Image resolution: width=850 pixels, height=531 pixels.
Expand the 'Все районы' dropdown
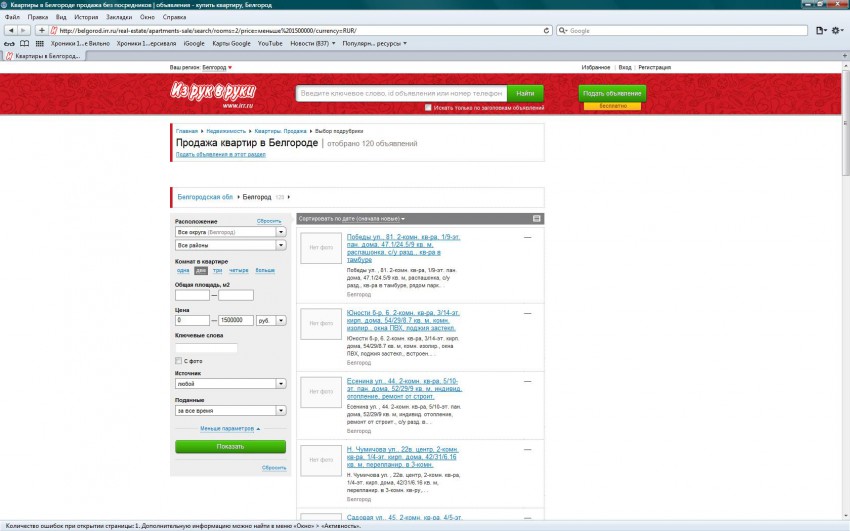point(231,245)
